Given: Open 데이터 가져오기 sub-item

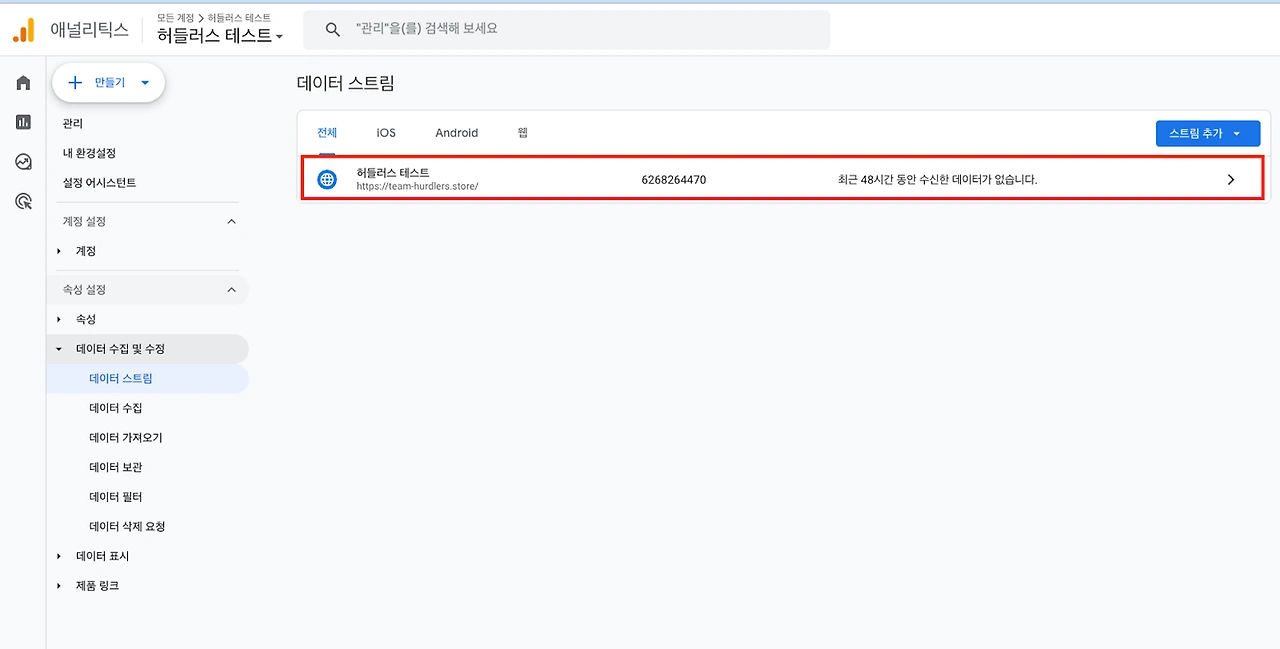Looking at the screenshot, I should (x=126, y=438).
